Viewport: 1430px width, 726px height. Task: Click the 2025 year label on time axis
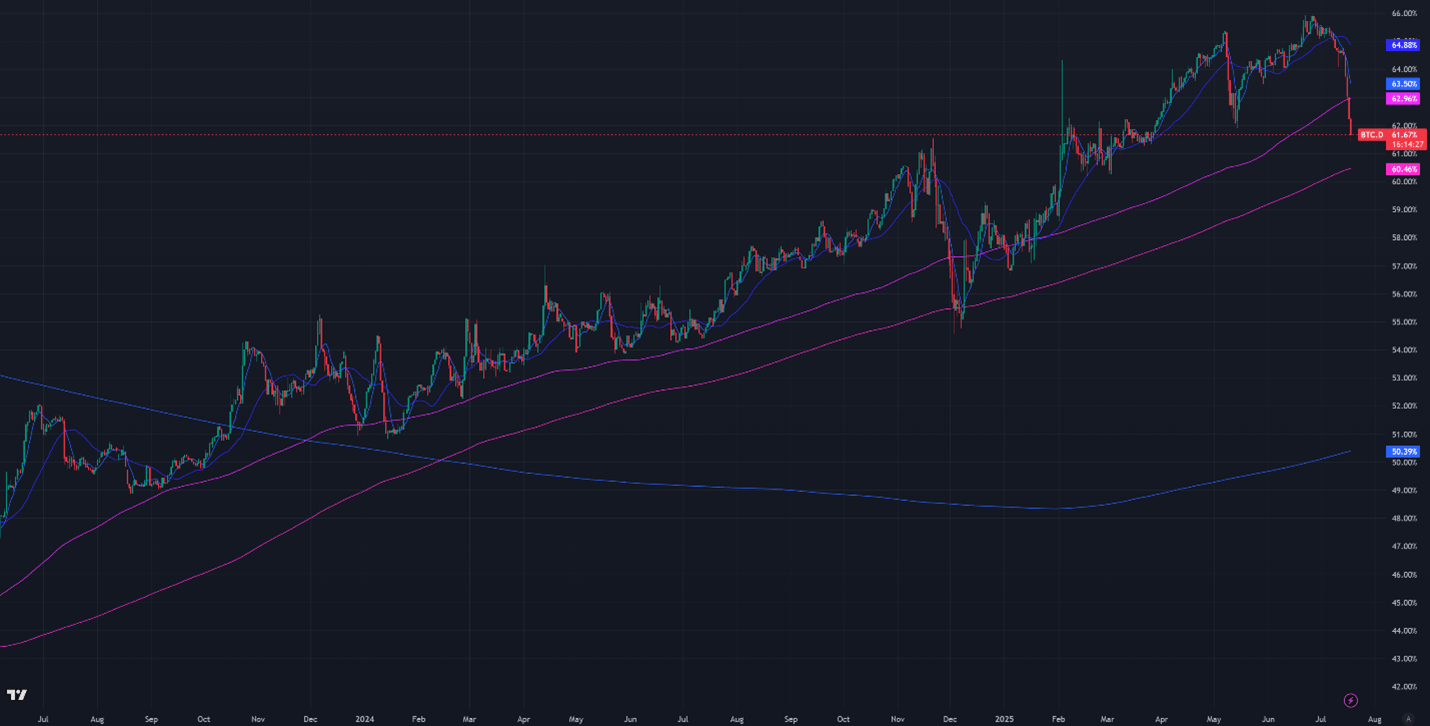[x=1002, y=718]
